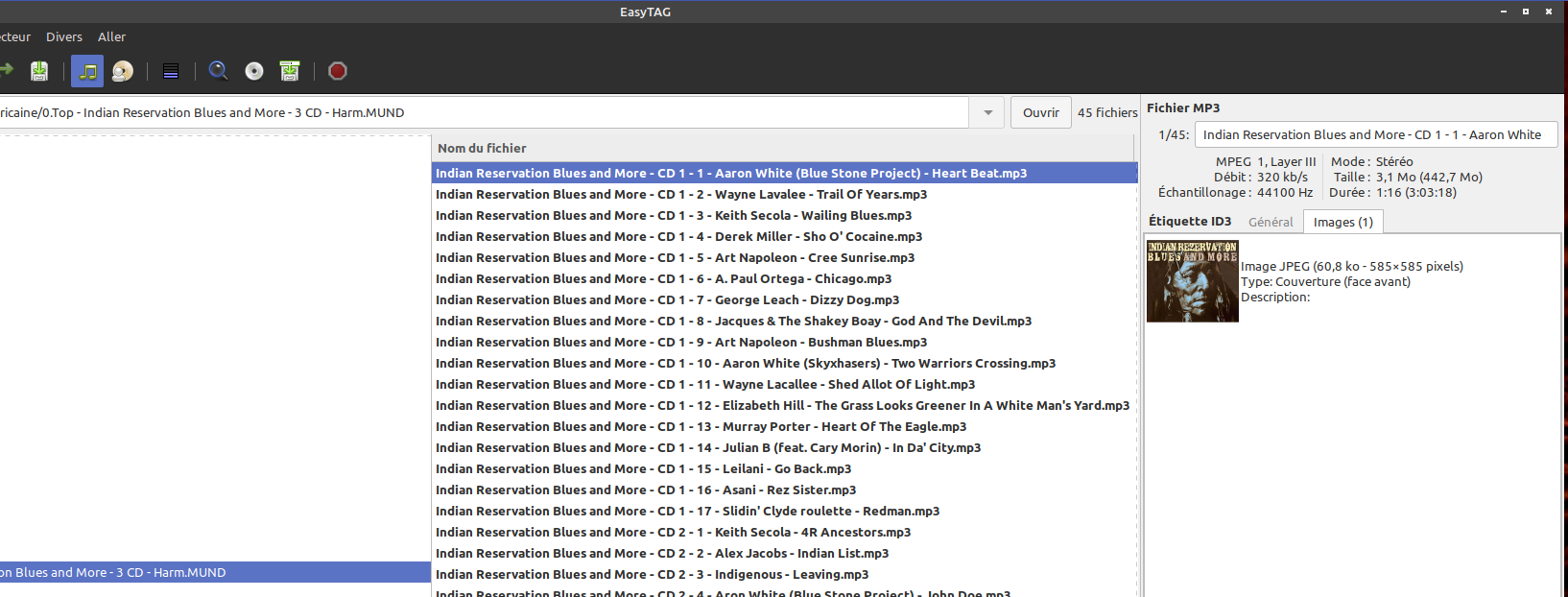
Task: Click the Ouvrir button
Action: 1040,113
